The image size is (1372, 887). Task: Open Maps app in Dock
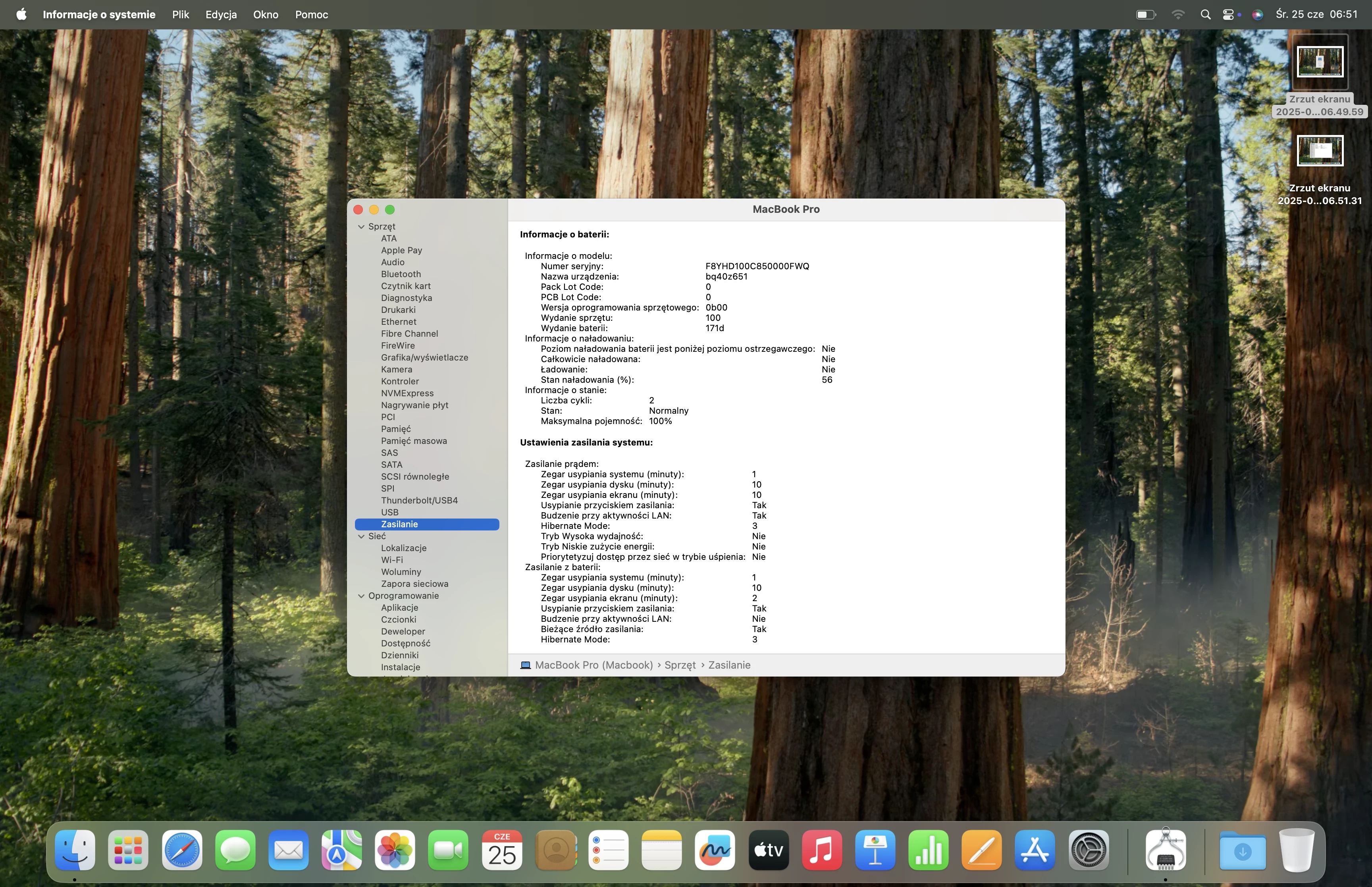(x=342, y=850)
